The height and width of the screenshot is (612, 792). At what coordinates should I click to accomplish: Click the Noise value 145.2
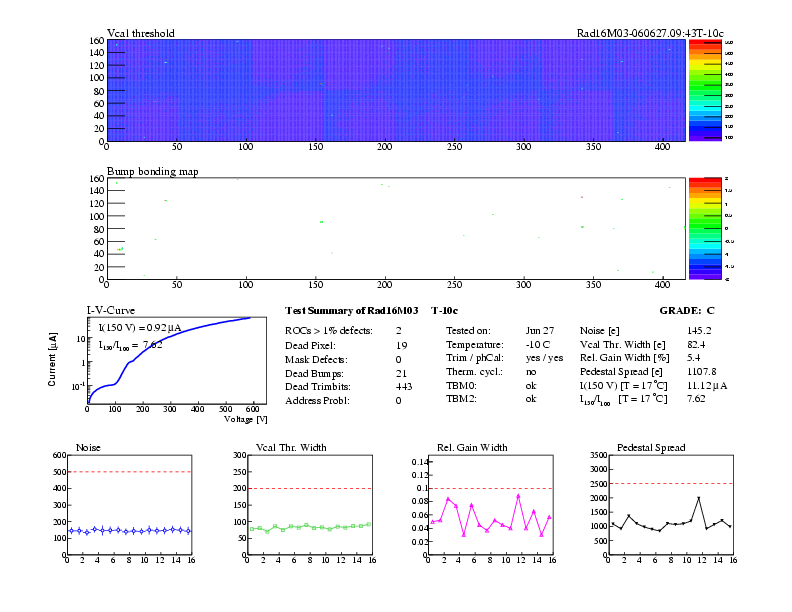point(699,331)
